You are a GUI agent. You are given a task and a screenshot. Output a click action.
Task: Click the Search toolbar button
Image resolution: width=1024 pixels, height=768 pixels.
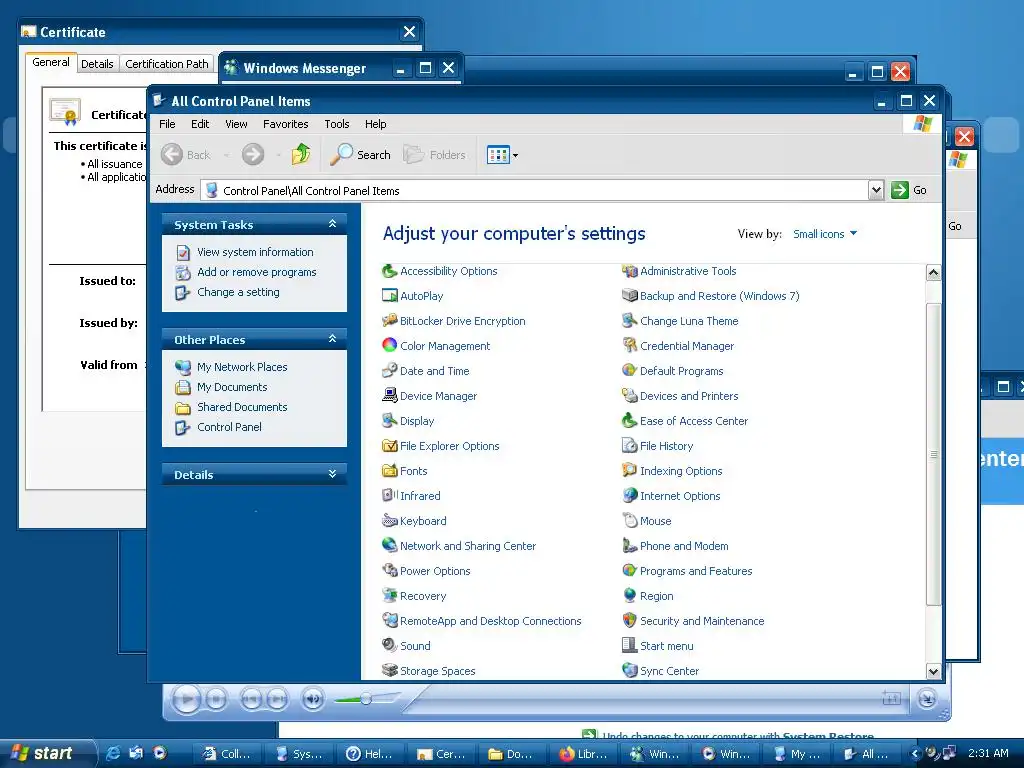[x=360, y=155]
